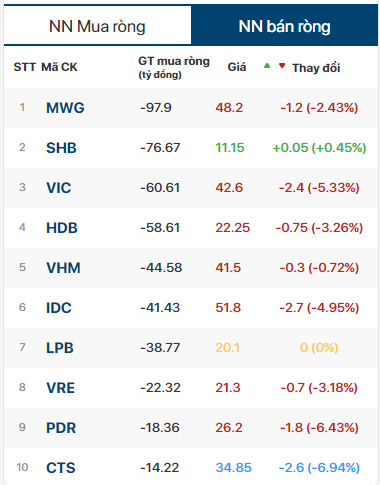The height and width of the screenshot is (485, 380).
Task: Click the GT mua ròng column header
Action: tap(174, 68)
